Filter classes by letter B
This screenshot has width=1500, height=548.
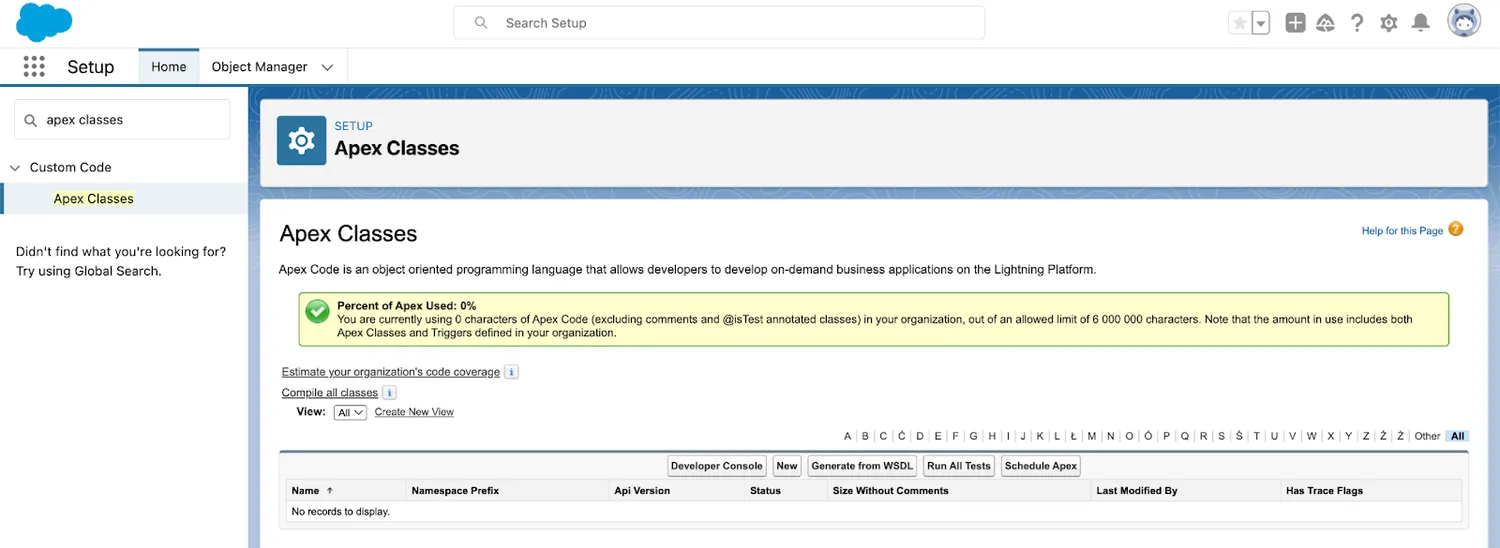(865, 436)
